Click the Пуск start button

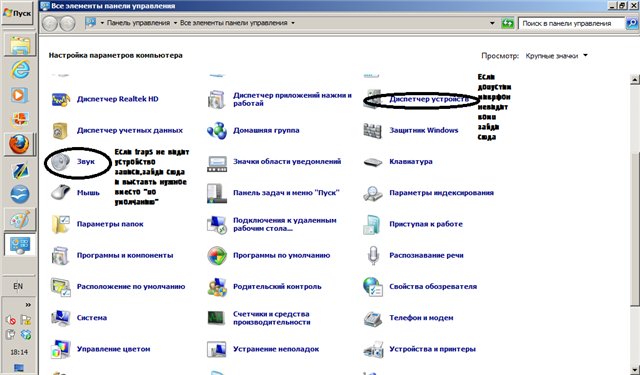pos(17,13)
